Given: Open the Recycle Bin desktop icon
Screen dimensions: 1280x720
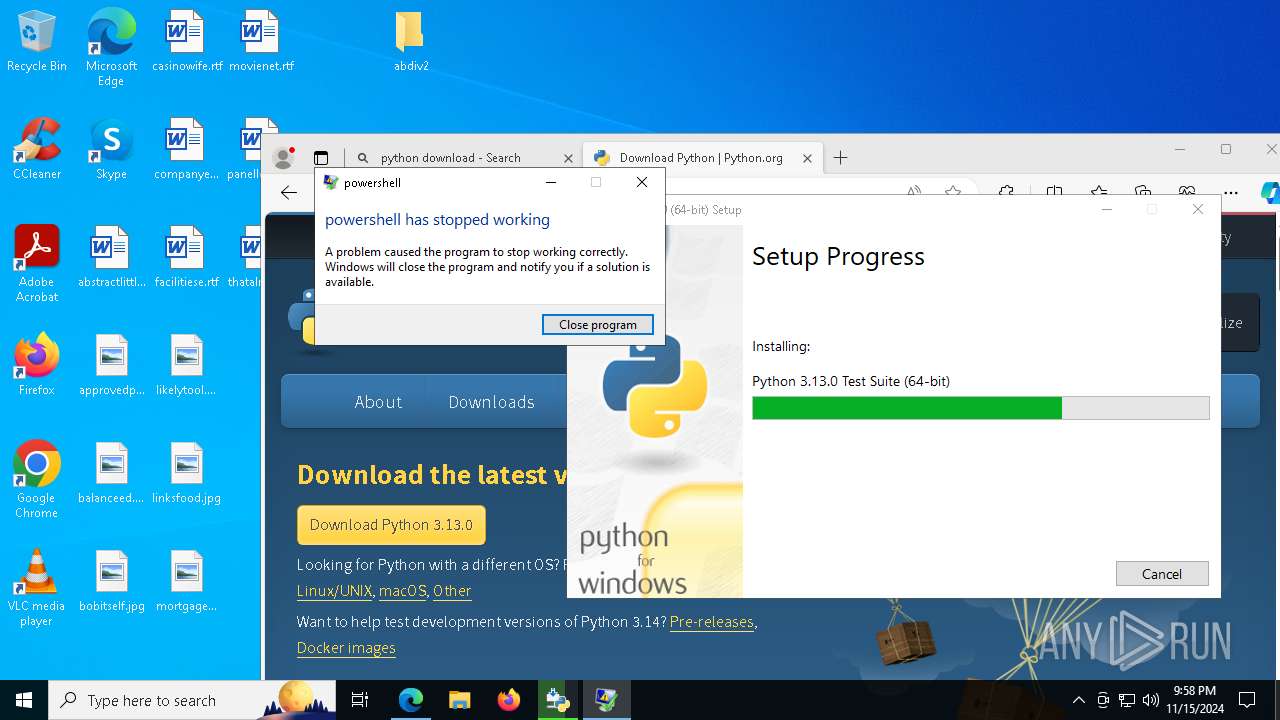Looking at the screenshot, I should pyautogui.click(x=37, y=42).
